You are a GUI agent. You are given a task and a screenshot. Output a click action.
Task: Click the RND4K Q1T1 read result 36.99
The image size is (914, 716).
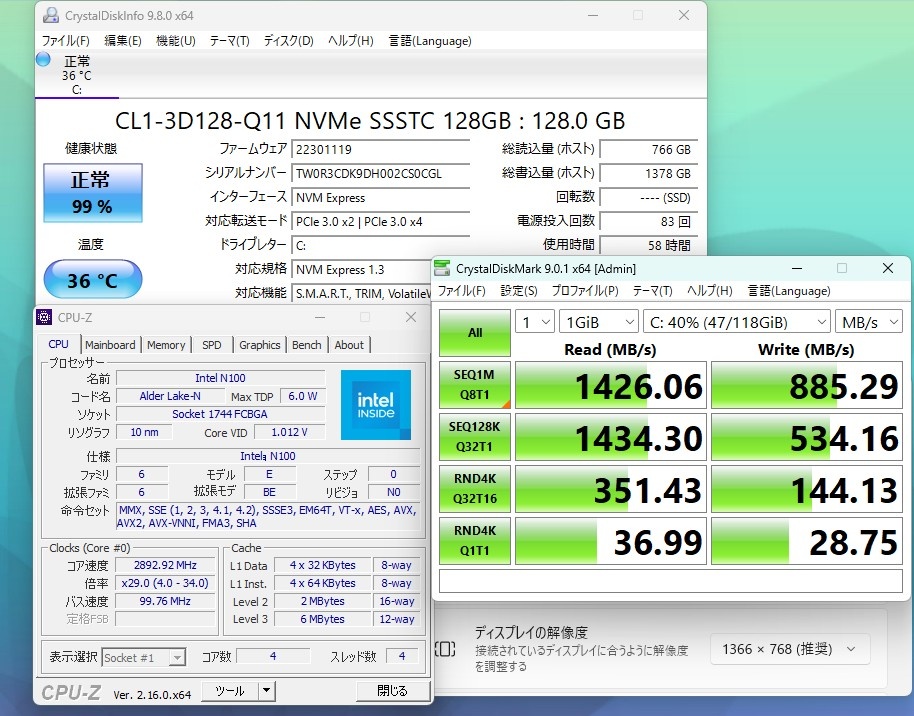tap(611, 541)
